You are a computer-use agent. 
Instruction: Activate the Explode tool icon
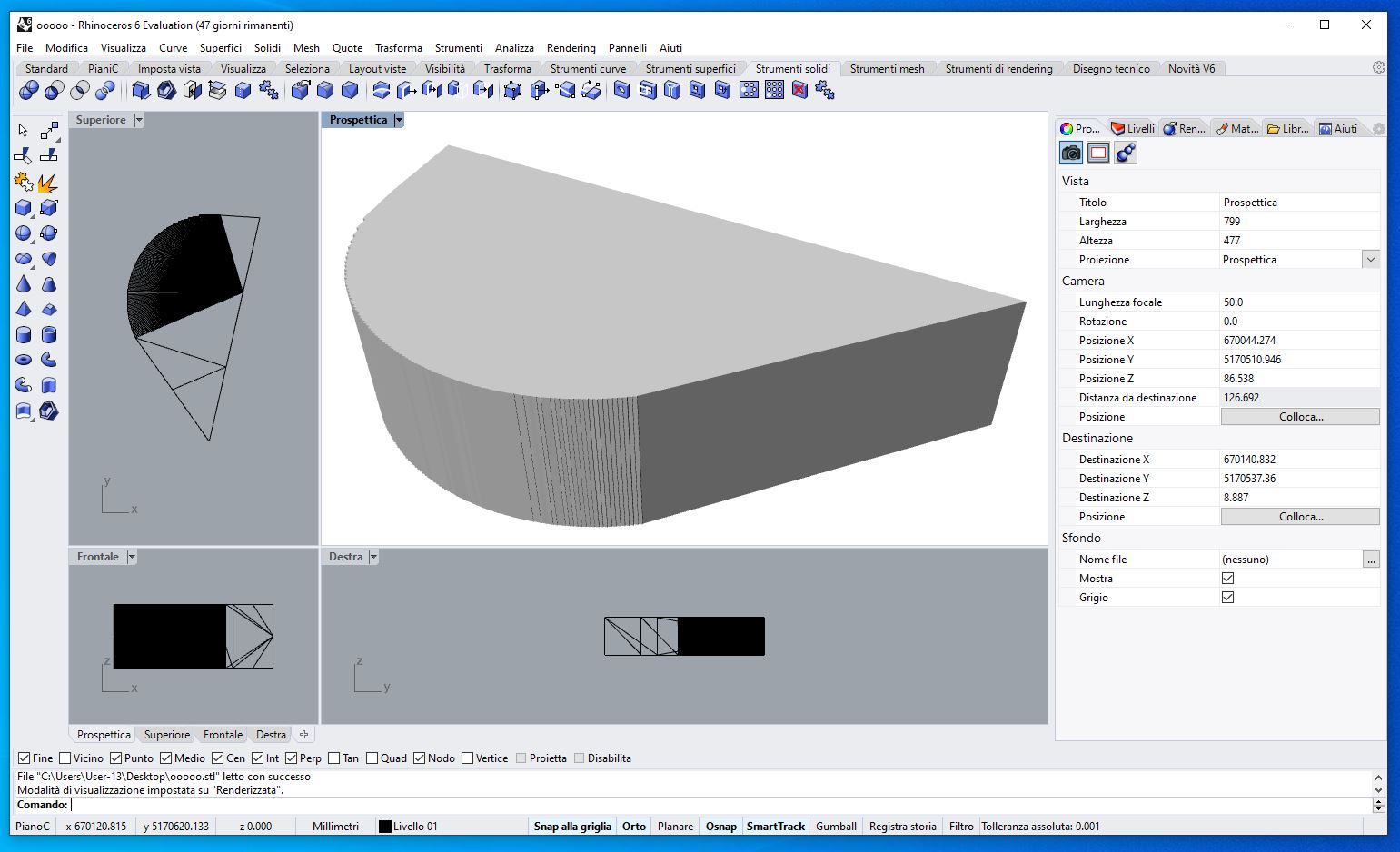point(47,182)
